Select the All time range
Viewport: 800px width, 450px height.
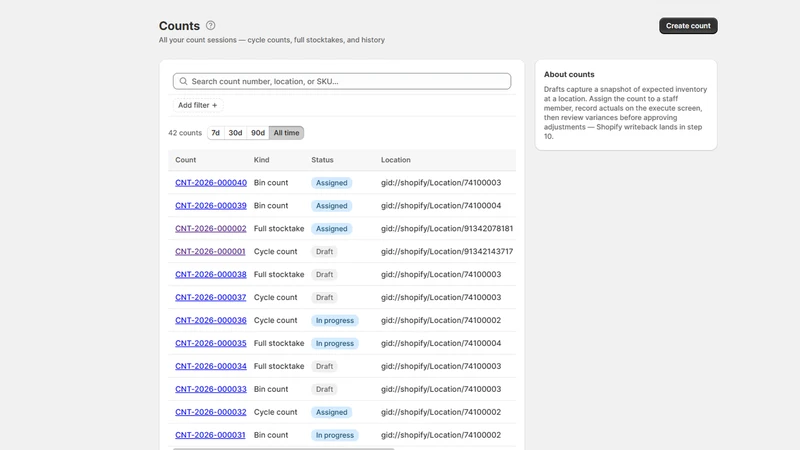pyautogui.click(x=286, y=133)
